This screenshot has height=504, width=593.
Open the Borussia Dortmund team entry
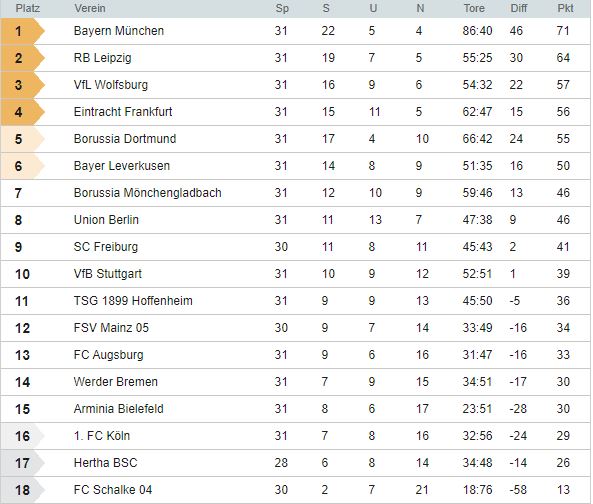[125, 139]
